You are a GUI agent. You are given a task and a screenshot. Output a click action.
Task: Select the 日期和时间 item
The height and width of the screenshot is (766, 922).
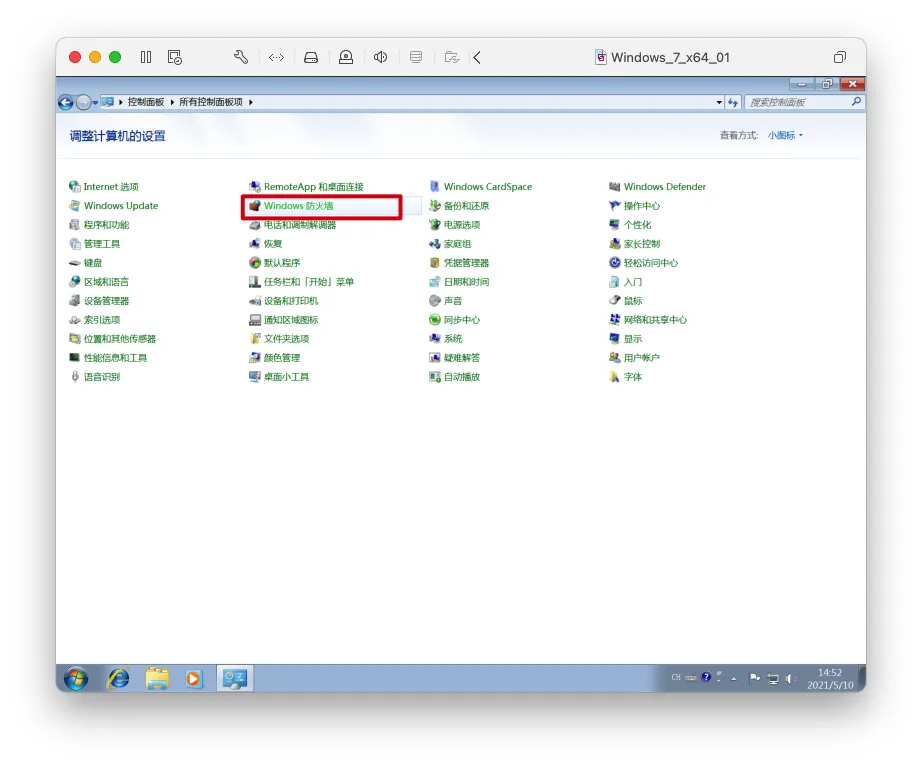pos(459,282)
